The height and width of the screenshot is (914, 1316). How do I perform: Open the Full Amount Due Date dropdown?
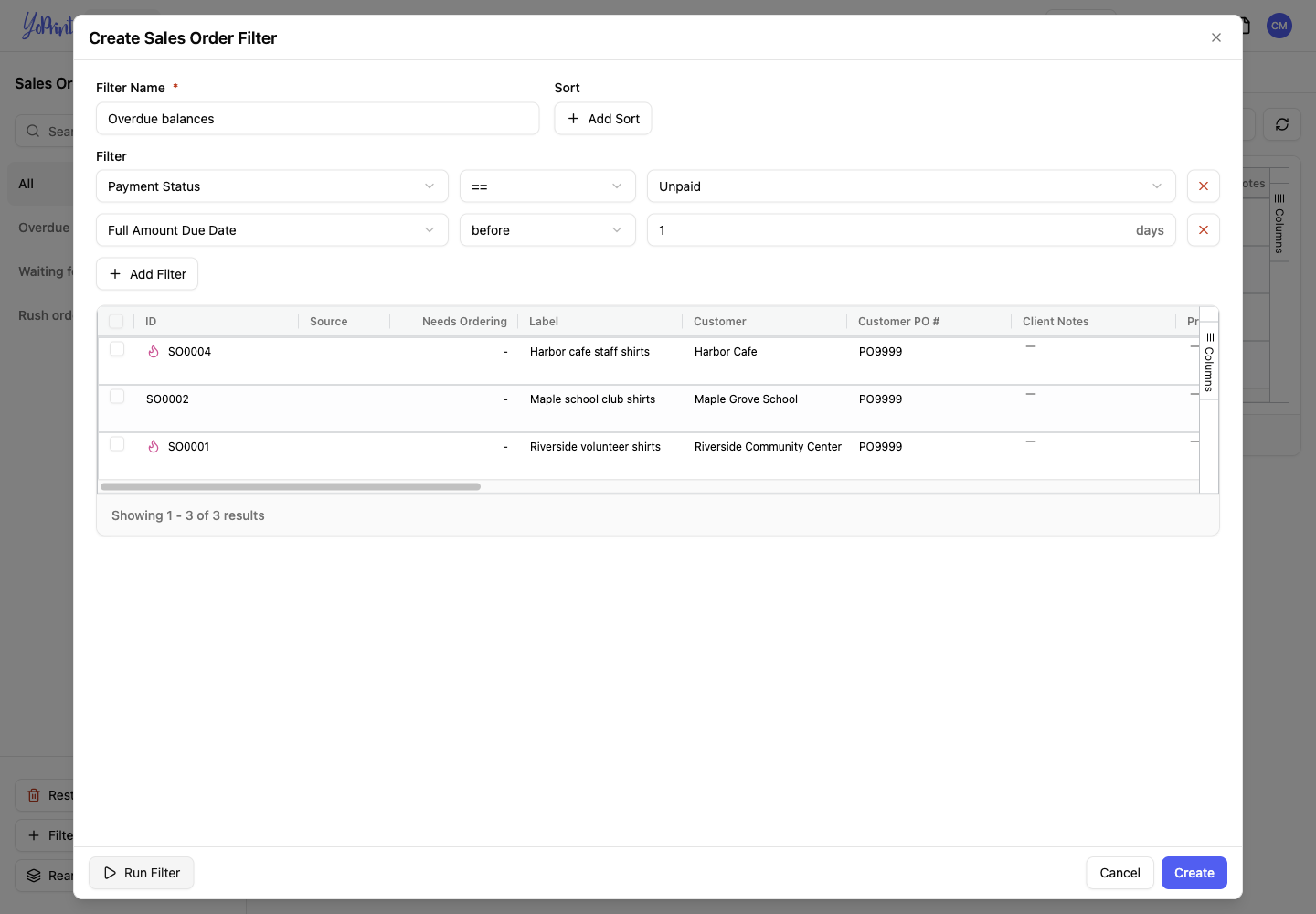click(272, 230)
